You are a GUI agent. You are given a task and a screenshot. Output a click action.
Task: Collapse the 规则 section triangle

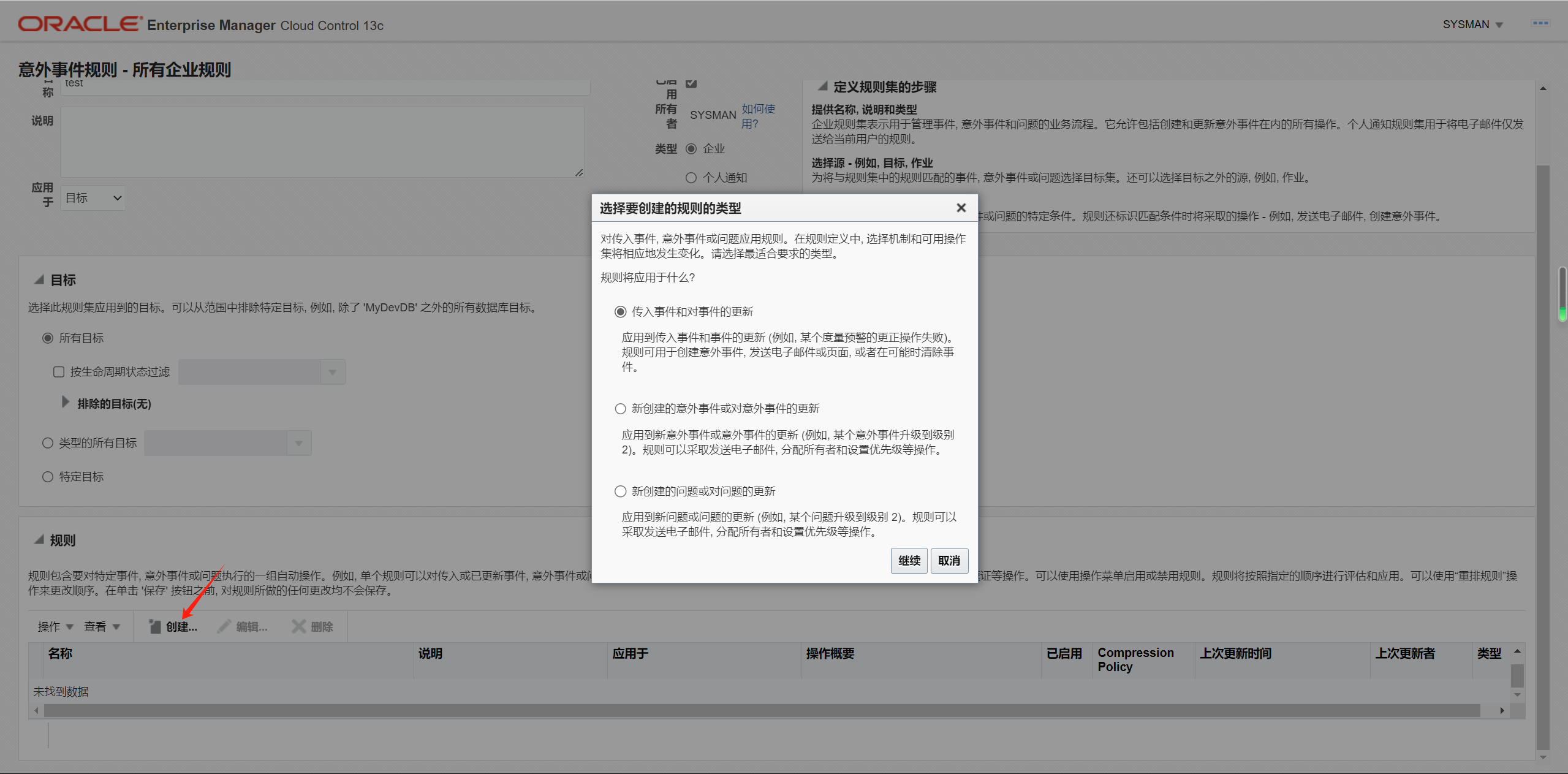coord(39,540)
